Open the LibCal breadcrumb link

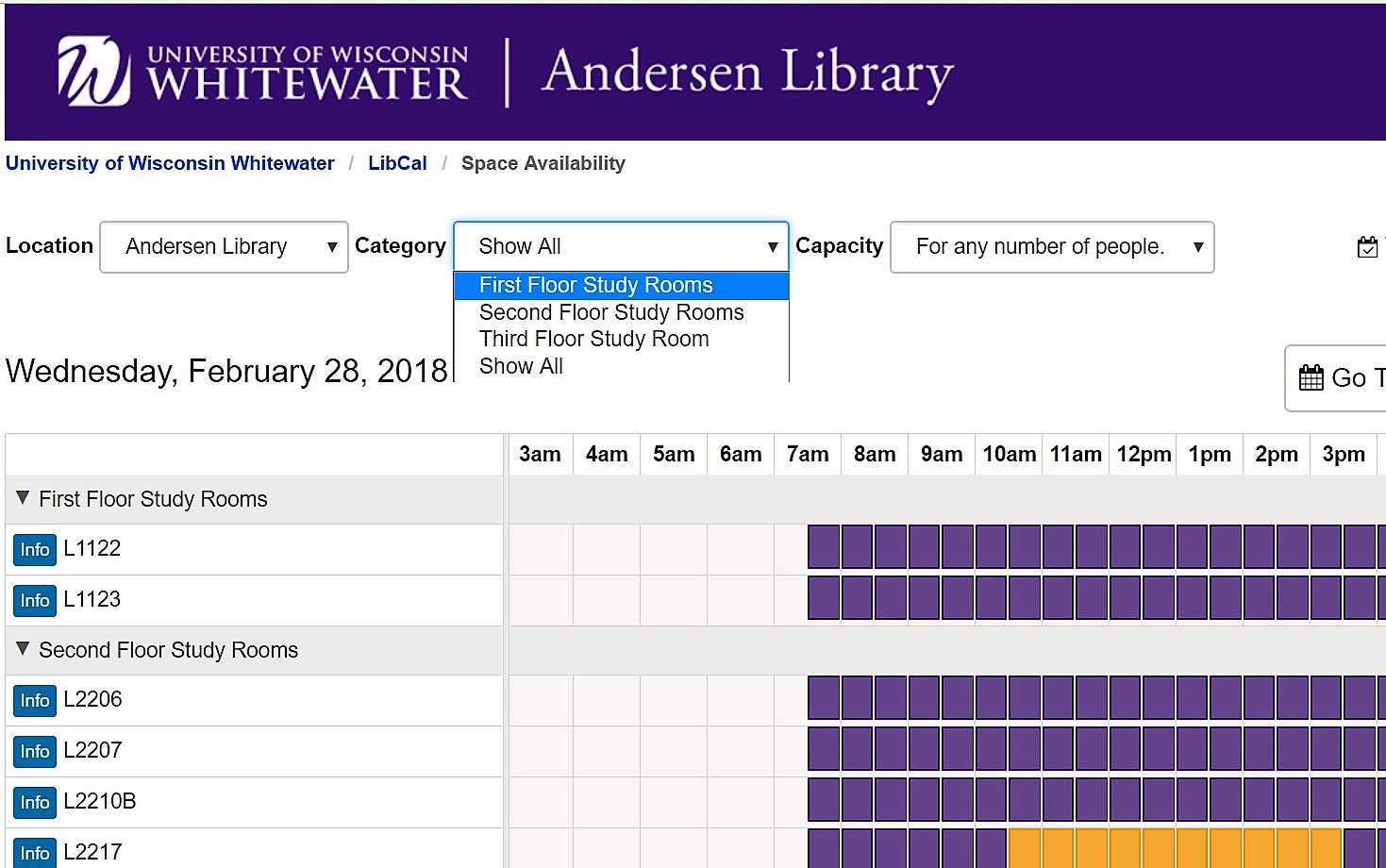click(397, 163)
